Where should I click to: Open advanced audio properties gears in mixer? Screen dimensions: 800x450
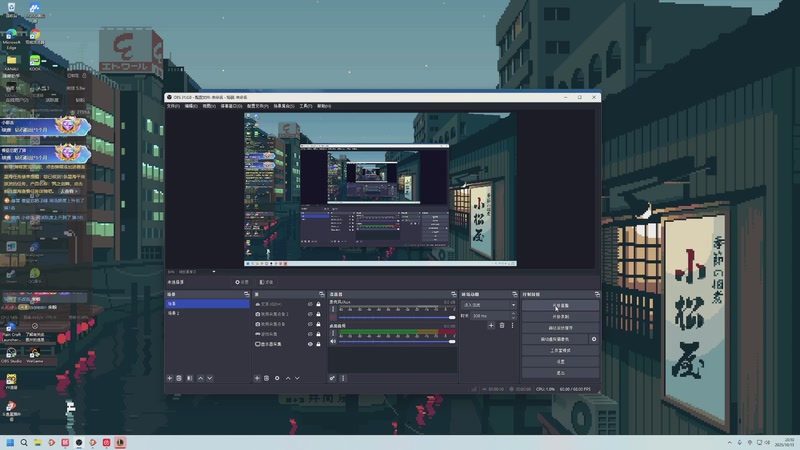[x=332, y=378]
